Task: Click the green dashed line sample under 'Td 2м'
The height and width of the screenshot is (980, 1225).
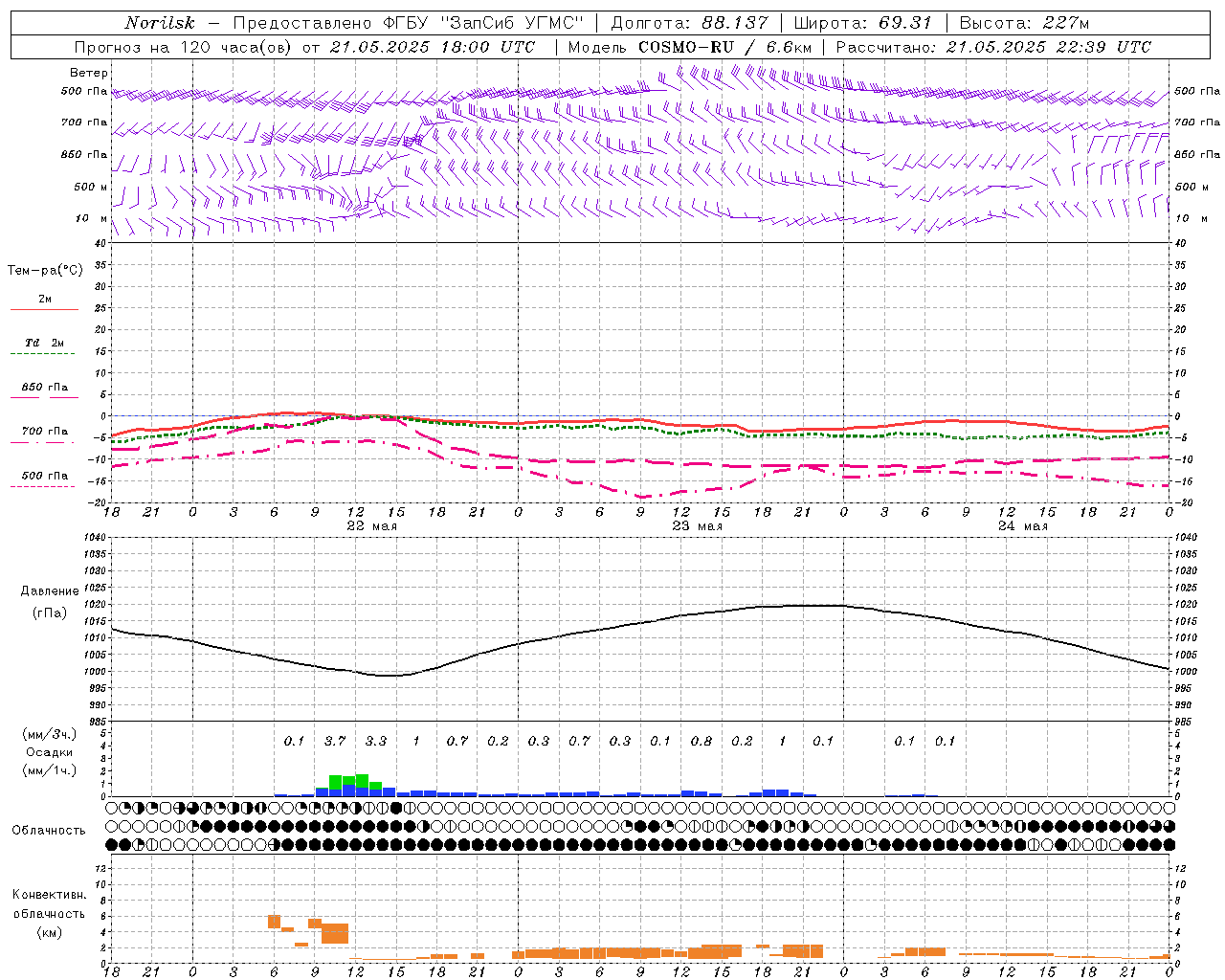Action: point(42,354)
